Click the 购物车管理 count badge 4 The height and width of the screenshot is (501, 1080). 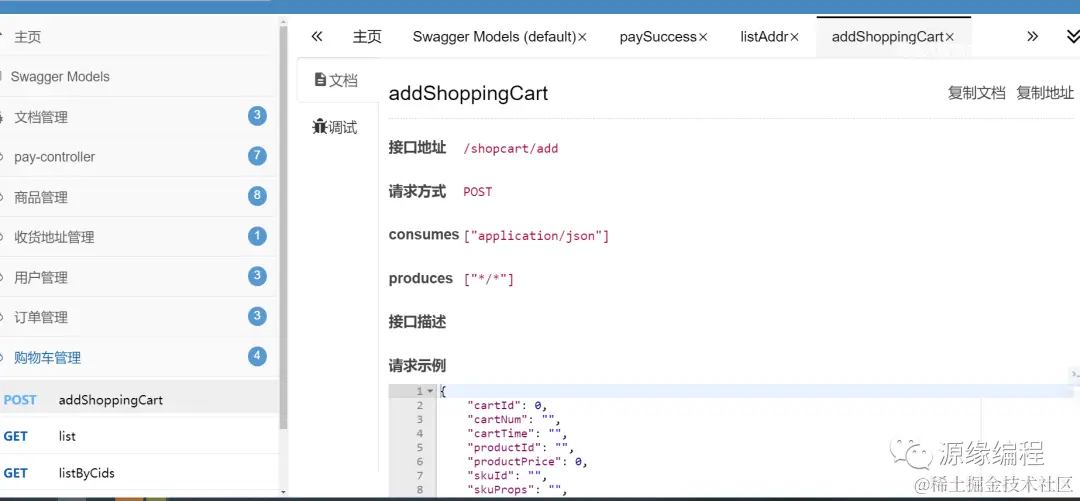(257, 356)
